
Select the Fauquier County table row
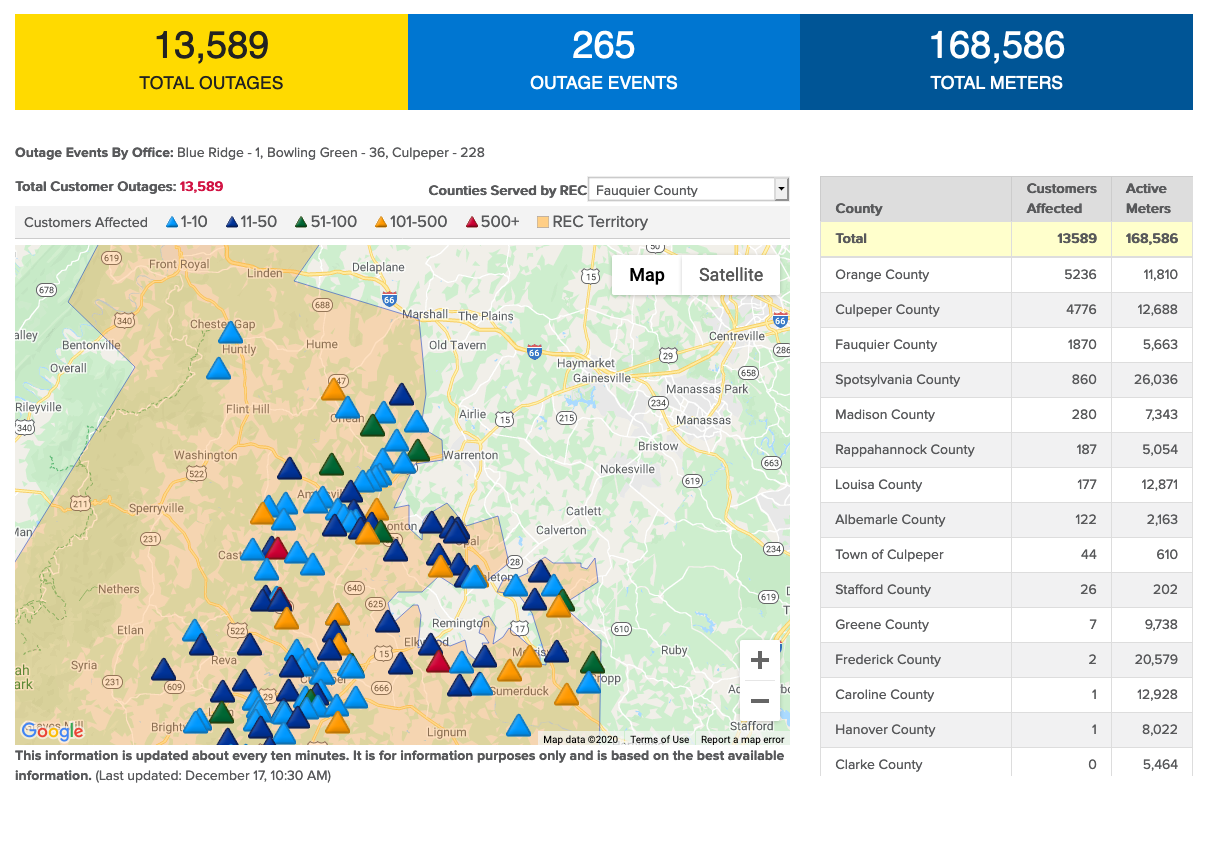tap(1006, 344)
